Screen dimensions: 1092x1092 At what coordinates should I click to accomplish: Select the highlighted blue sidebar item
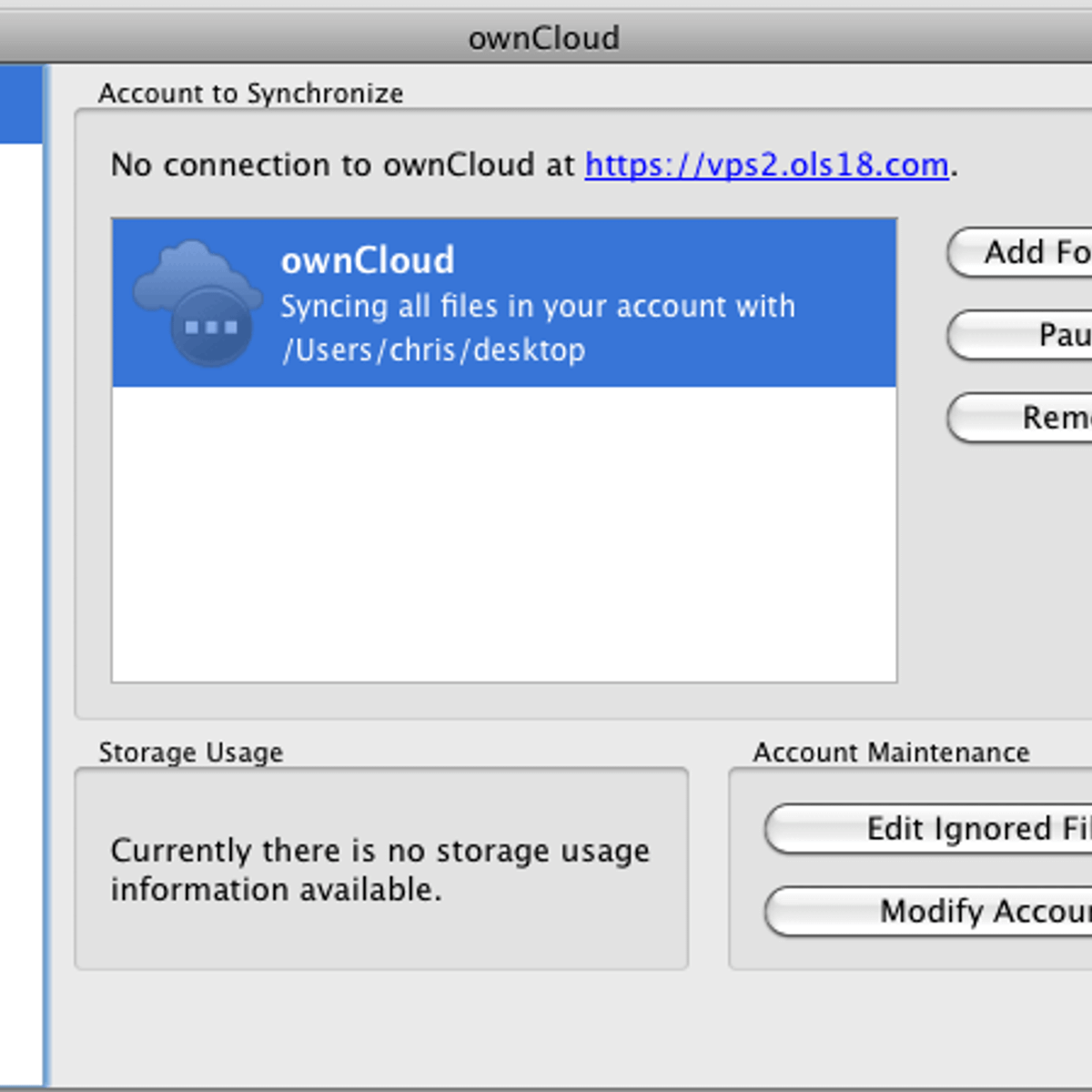(22, 104)
